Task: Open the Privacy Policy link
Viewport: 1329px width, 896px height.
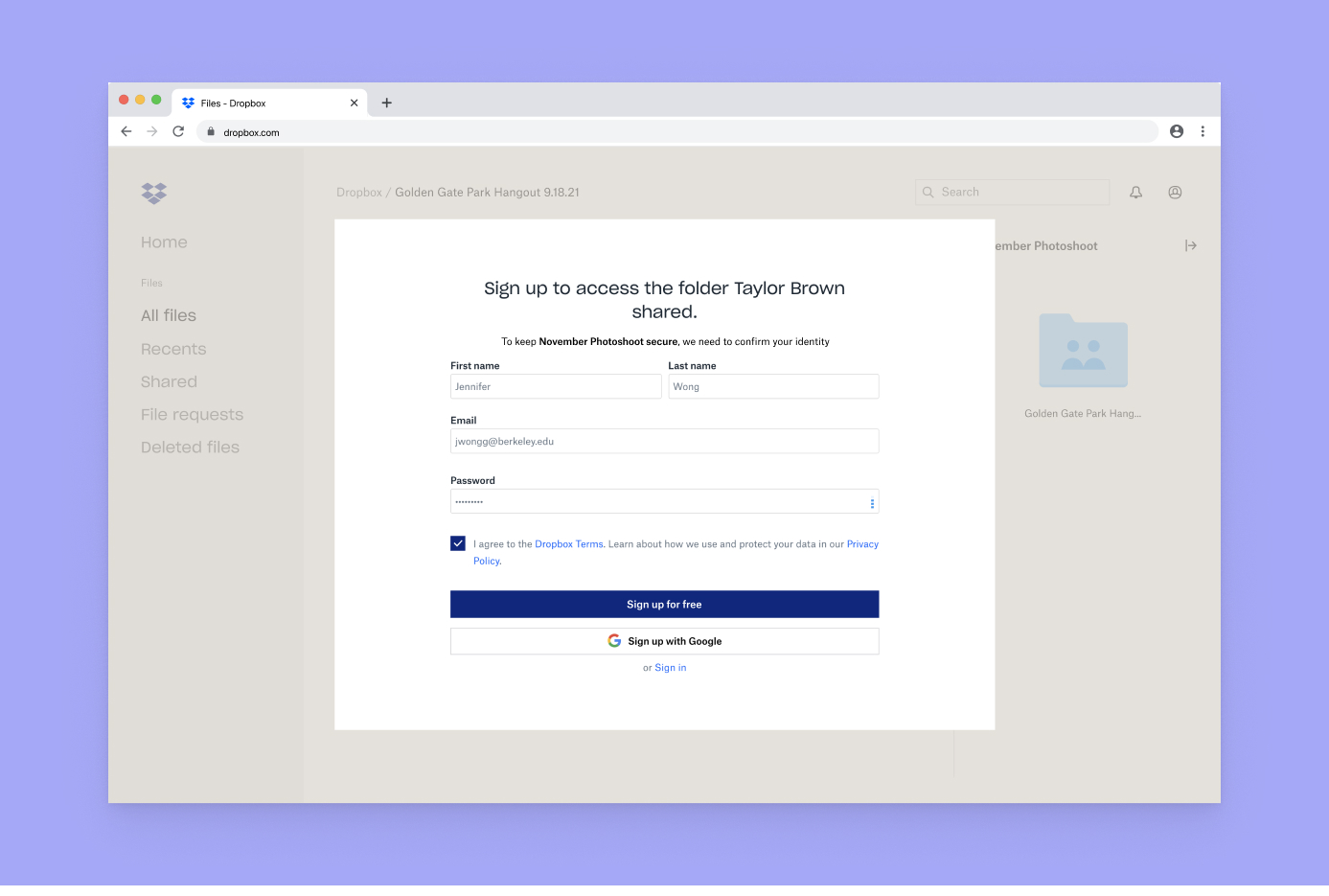Action: 862,544
